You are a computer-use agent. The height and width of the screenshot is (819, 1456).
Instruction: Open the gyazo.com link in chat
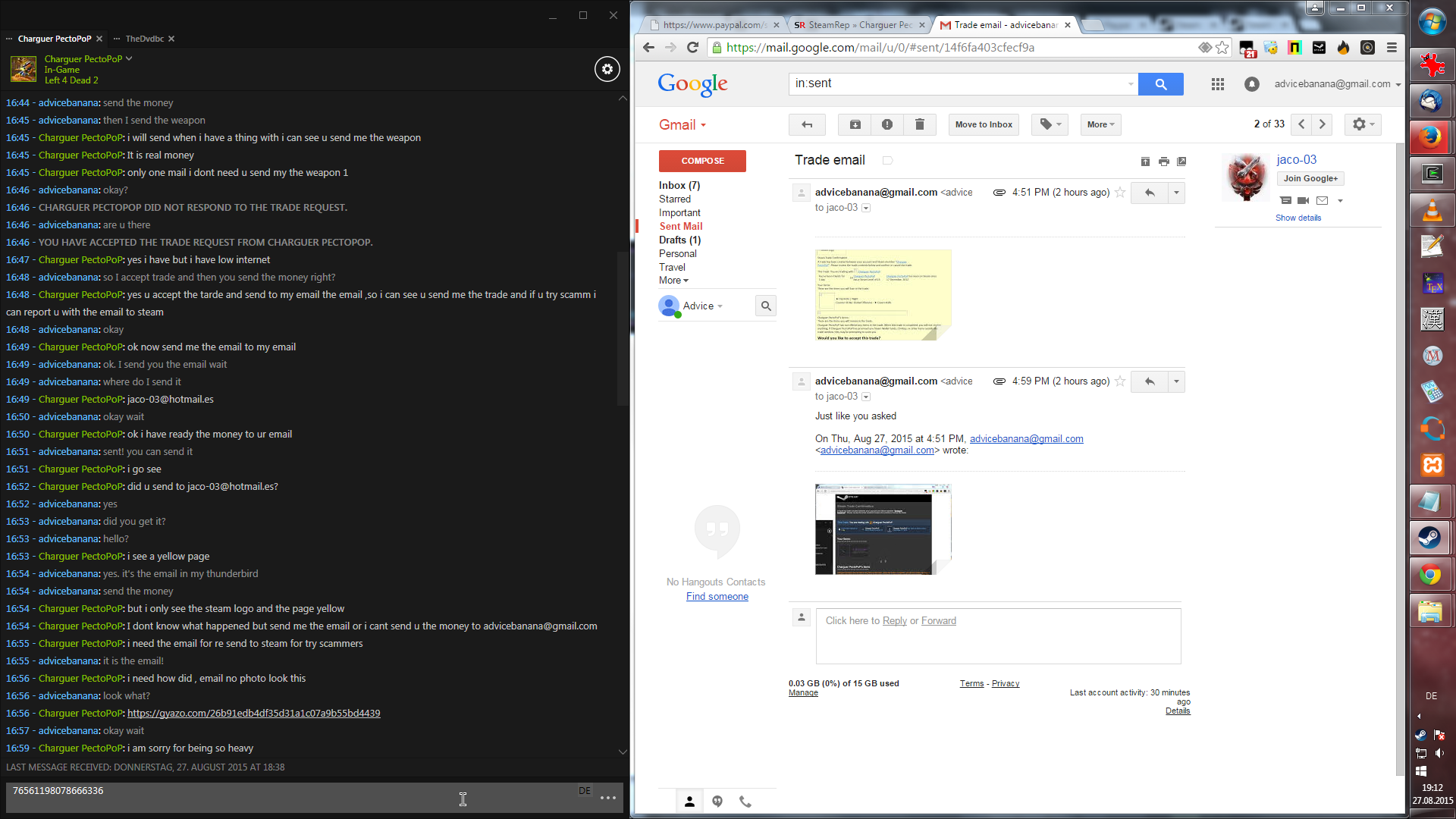click(x=253, y=714)
